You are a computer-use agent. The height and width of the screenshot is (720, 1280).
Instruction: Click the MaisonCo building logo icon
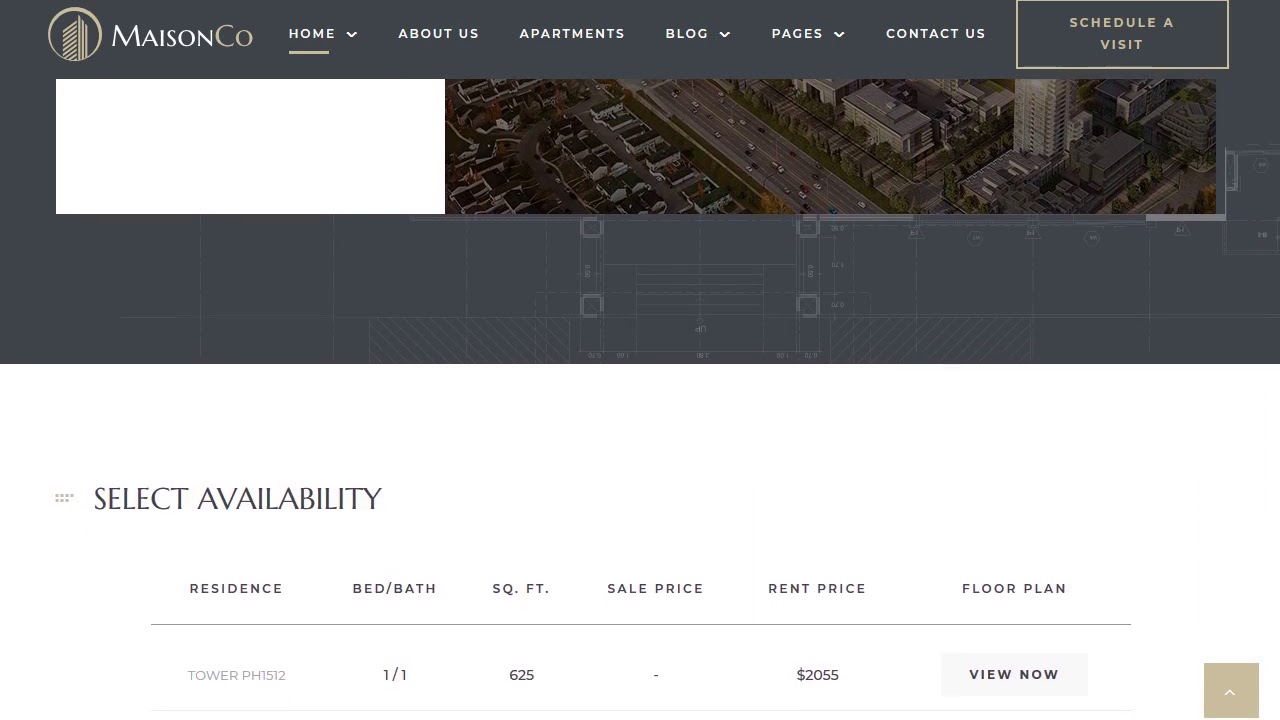(x=75, y=35)
